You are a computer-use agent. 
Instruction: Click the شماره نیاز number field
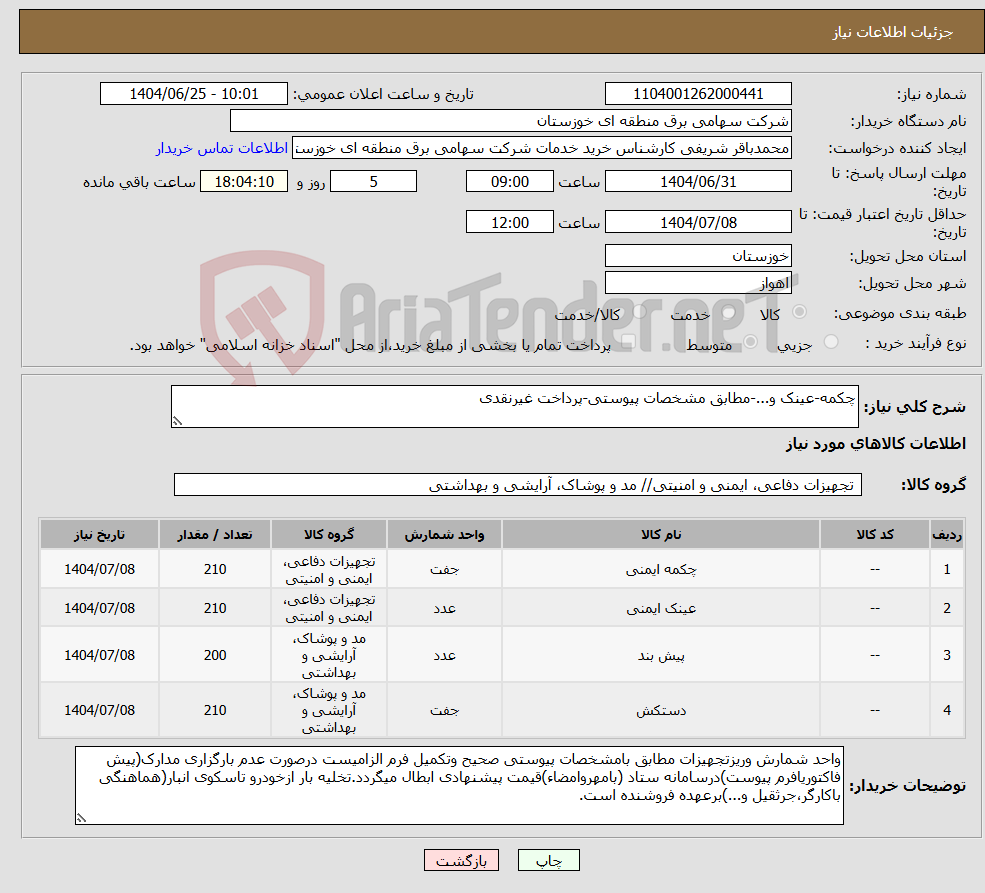click(x=698, y=93)
